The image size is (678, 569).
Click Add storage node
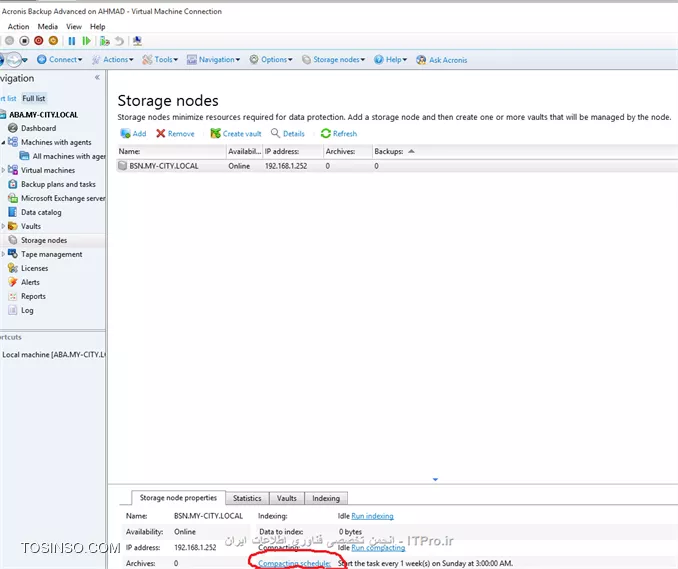pos(133,134)
